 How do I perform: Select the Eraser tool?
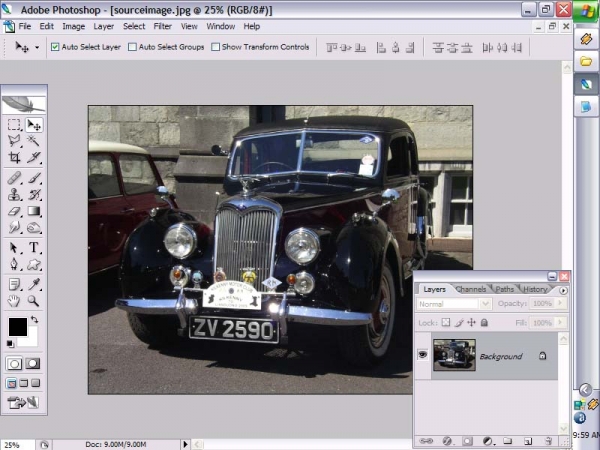point(14,211)
